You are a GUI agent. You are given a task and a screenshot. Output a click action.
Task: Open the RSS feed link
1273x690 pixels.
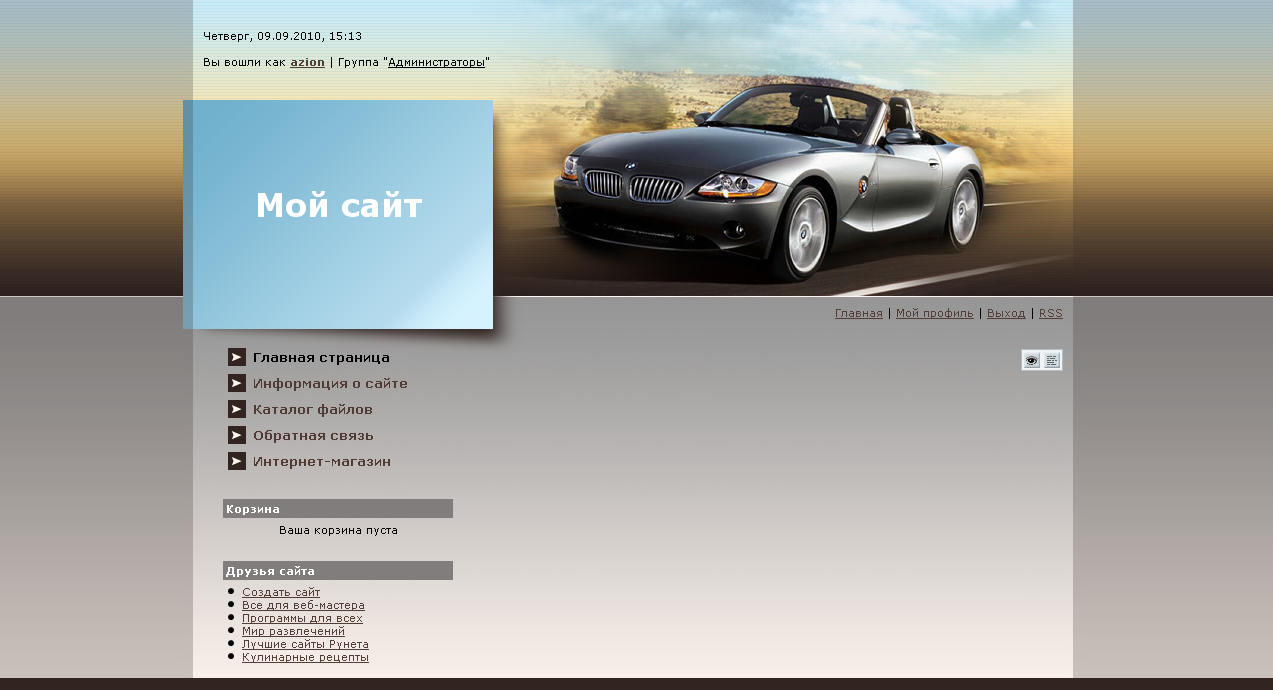coord(1050,313)
